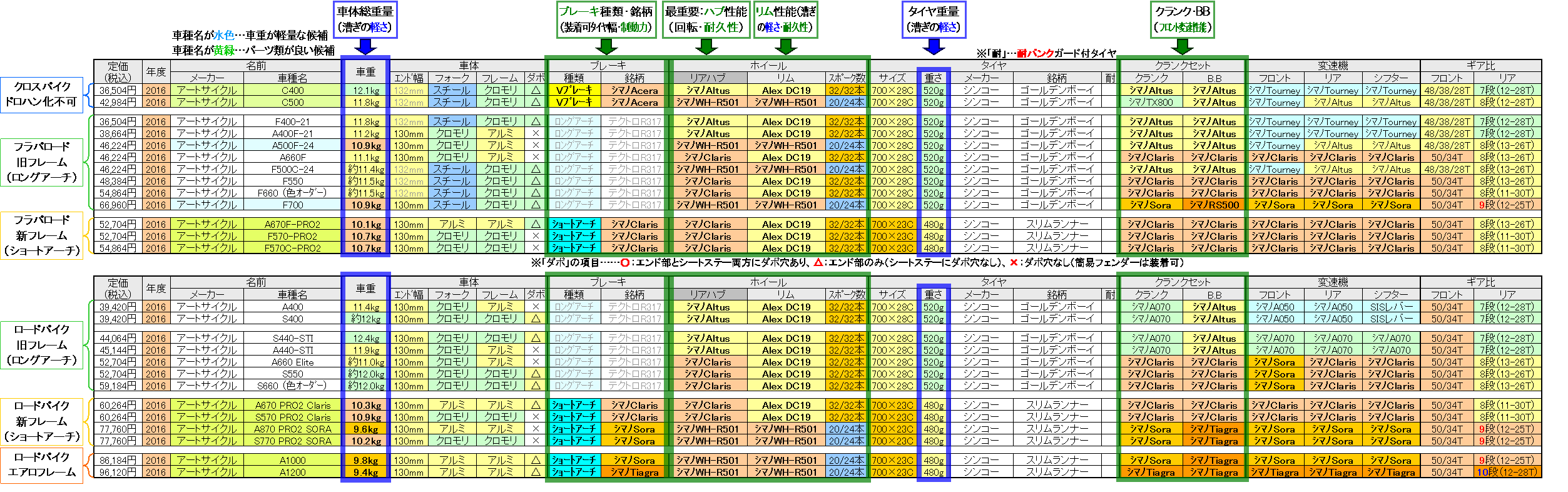Click the タイヤ重量 callout label
1568x492 pixels.
(x=934, y=19)
